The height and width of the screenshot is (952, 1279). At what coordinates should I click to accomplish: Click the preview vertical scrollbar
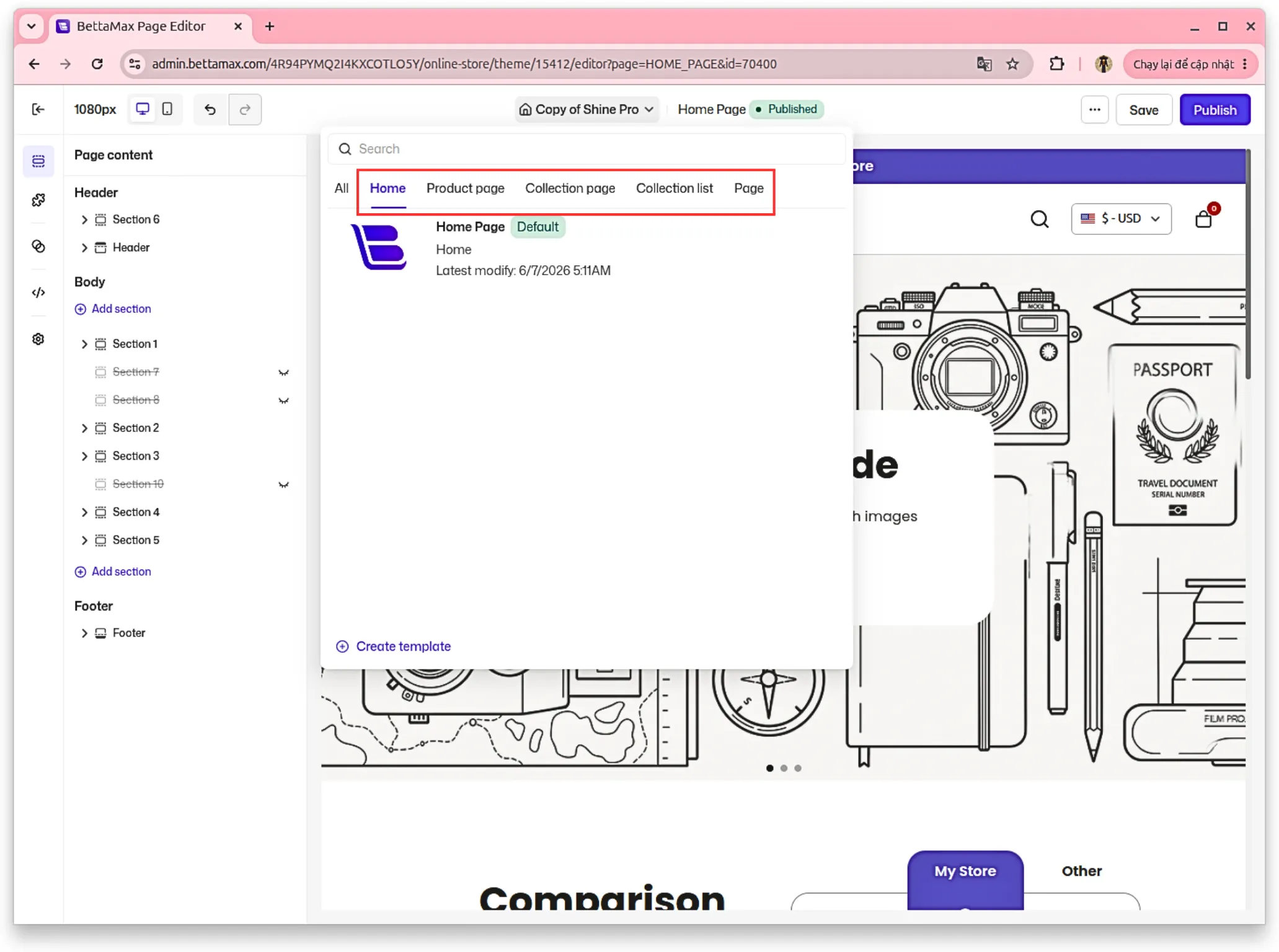tap(1248, 265)
